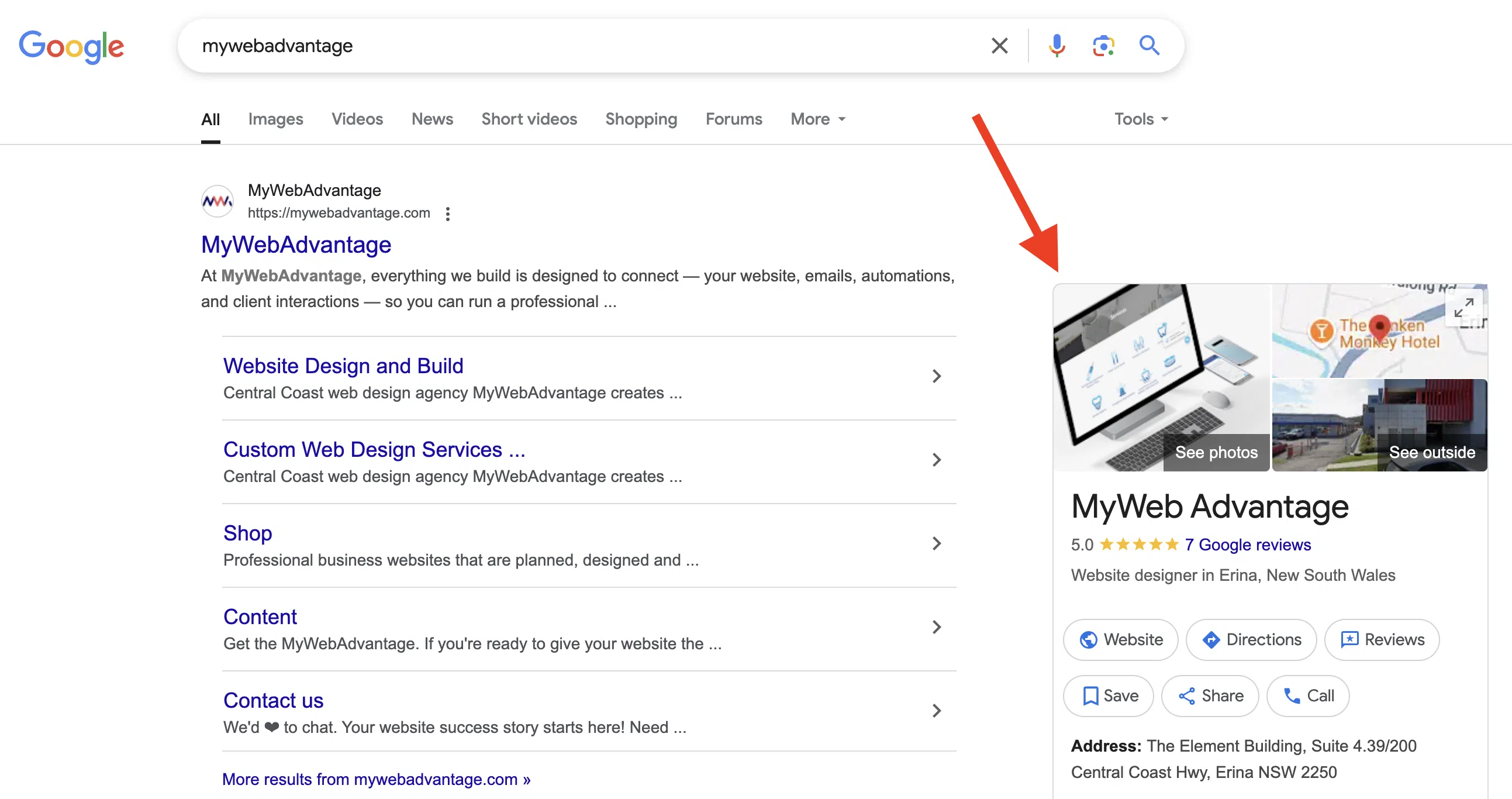Expand chevron on Website Design and Build row
The image size is (1512, 799).
click(937, 376)
